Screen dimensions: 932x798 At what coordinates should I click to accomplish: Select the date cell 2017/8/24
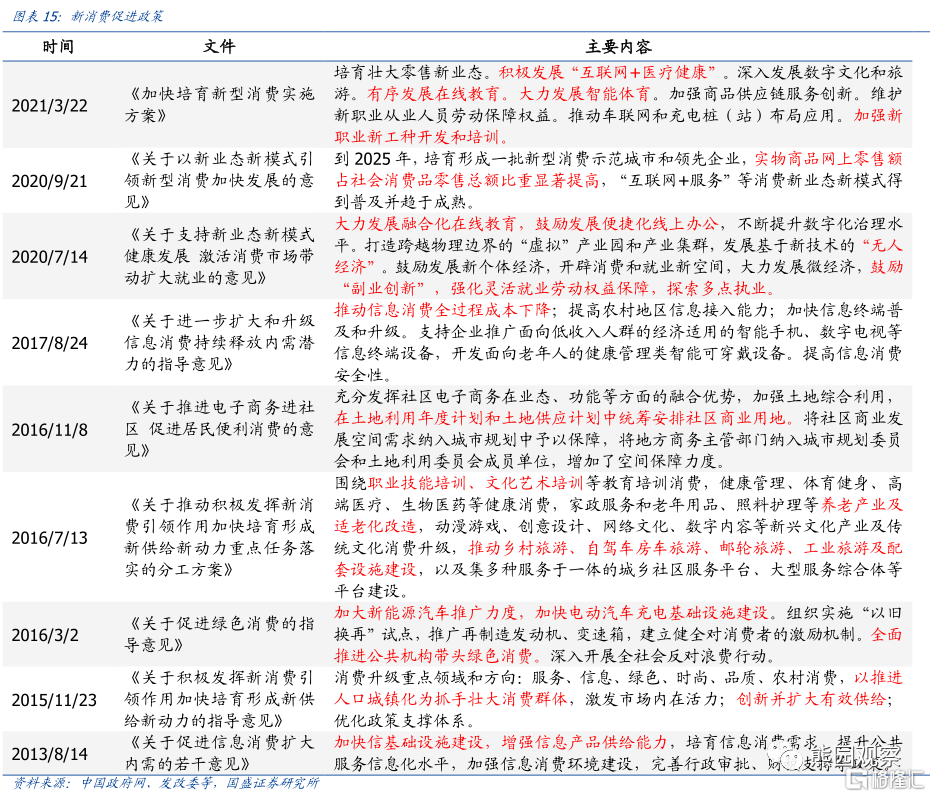pos(49,343)
